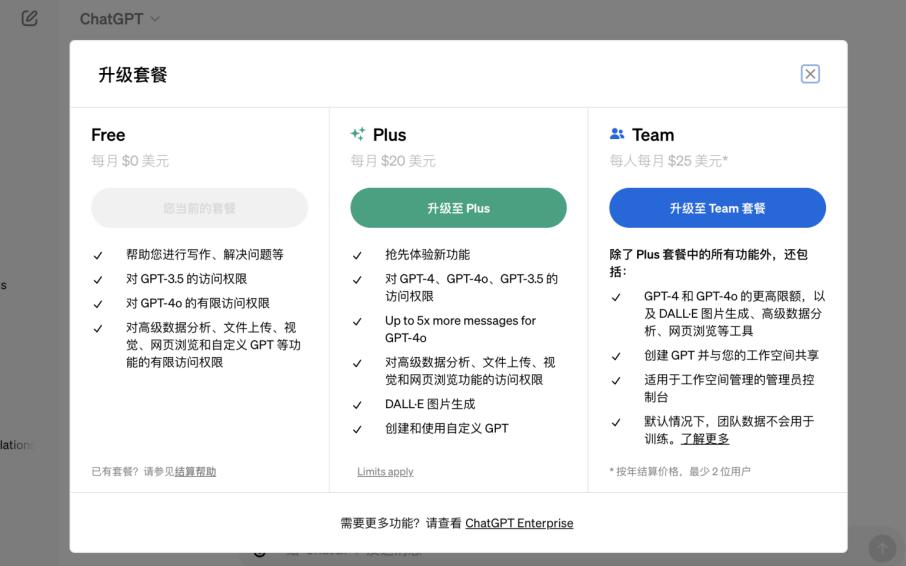Click the checkmark beside DALL·E 图片生成
Image resolution: width=906 pixels, height=566 pixels.
tap(357, 405)
